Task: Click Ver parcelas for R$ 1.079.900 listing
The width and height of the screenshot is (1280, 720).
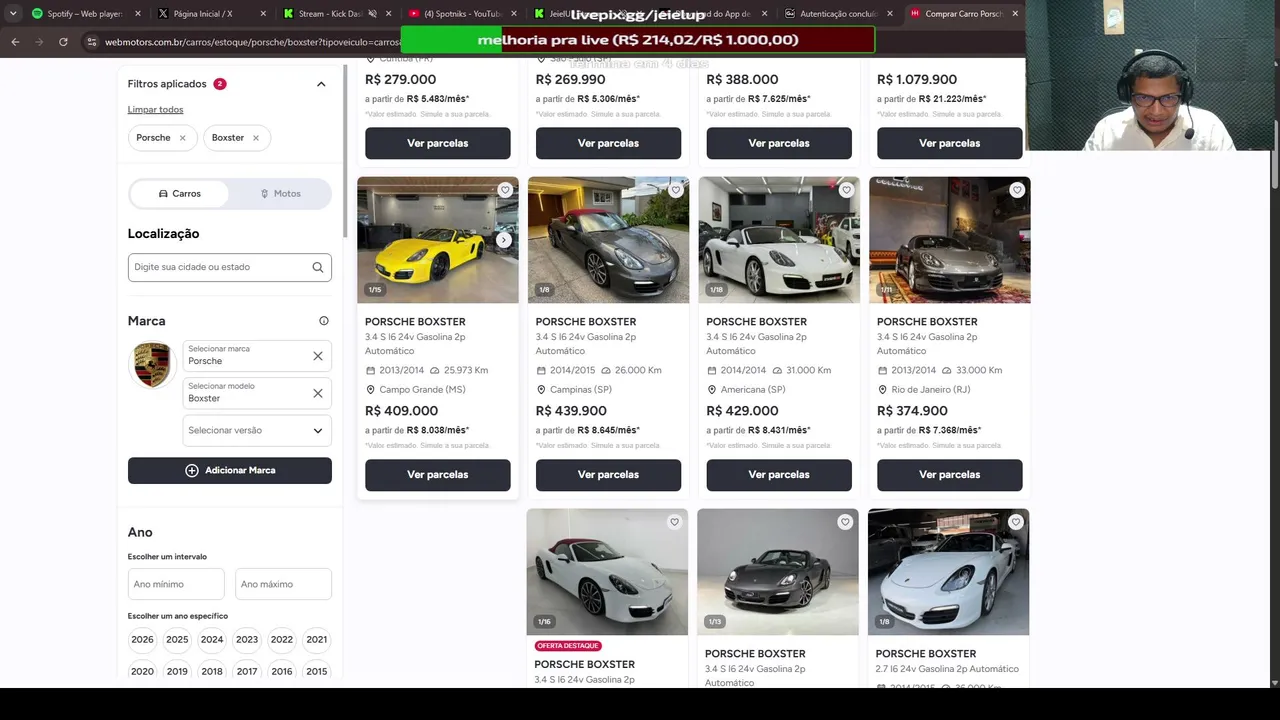Action: pos(950,143)
